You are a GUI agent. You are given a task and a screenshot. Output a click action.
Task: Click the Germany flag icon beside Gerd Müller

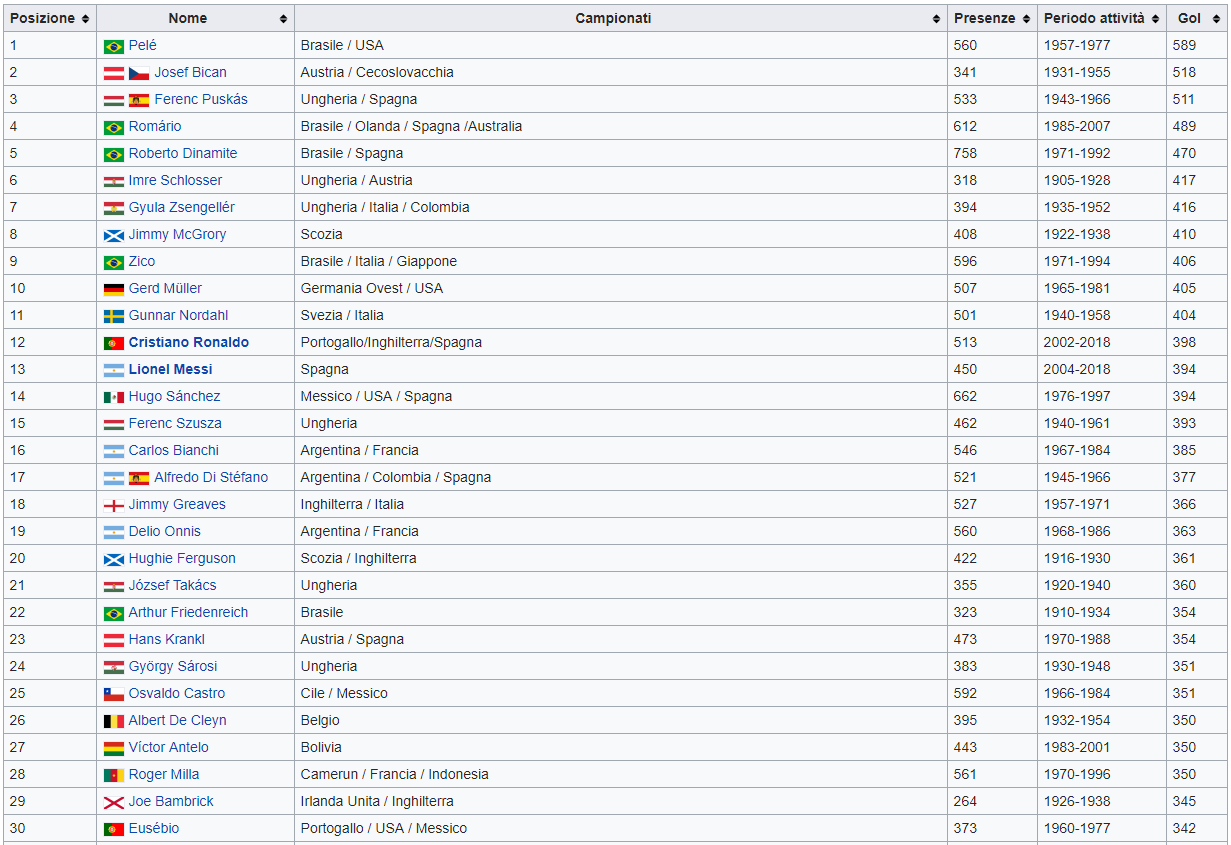(x=114, y=289)
